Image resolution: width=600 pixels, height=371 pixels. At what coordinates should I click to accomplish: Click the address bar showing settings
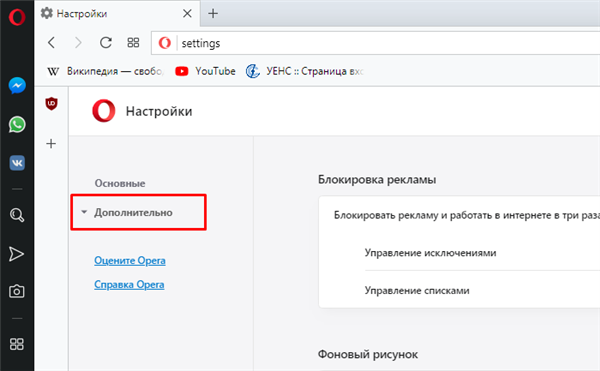pos(375,43)
